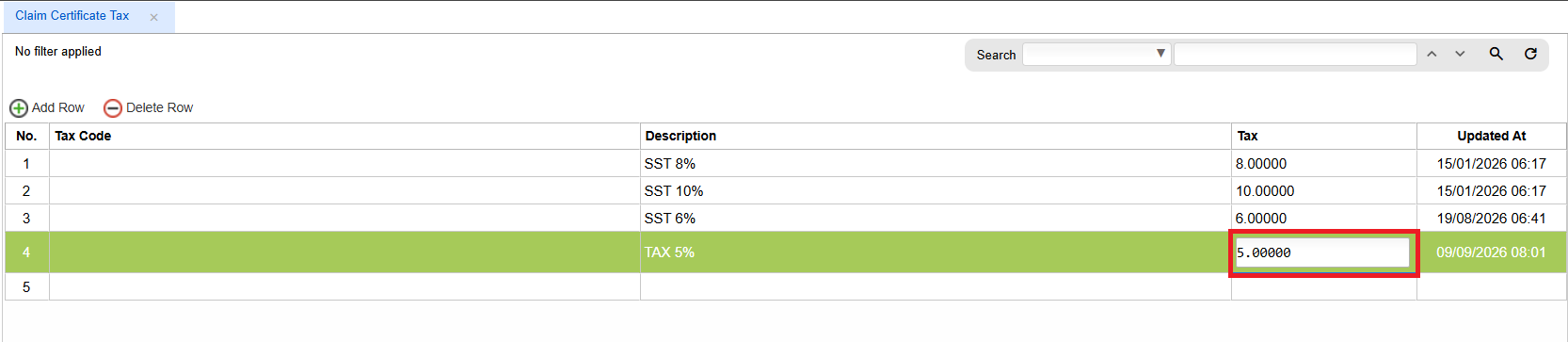Click the red Delete Row minus icon

pyautogui.click(x=112, y=108)
